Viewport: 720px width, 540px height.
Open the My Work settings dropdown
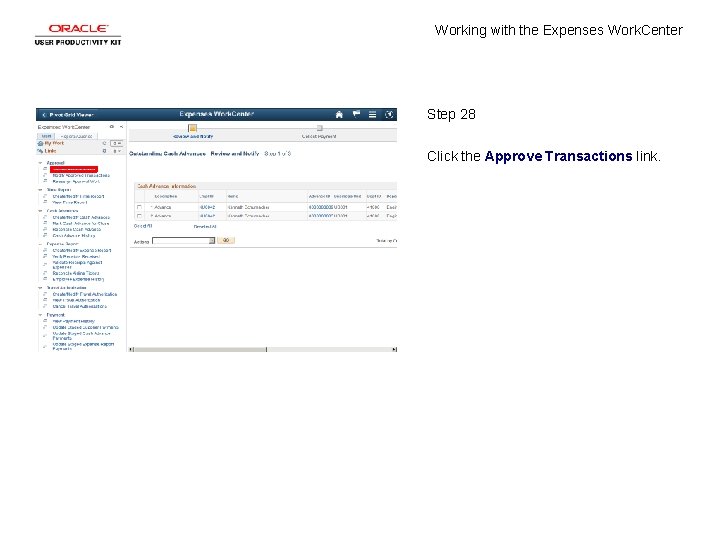[117, 143]
